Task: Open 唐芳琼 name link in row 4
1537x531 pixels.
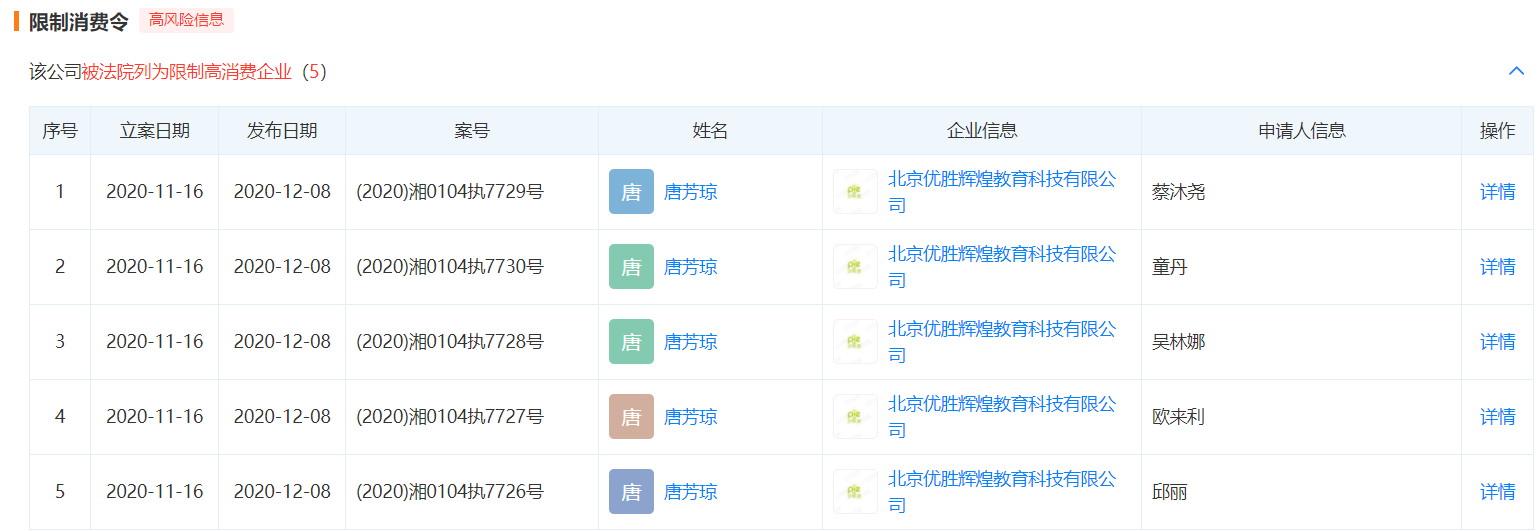Action: coord(690,417)
